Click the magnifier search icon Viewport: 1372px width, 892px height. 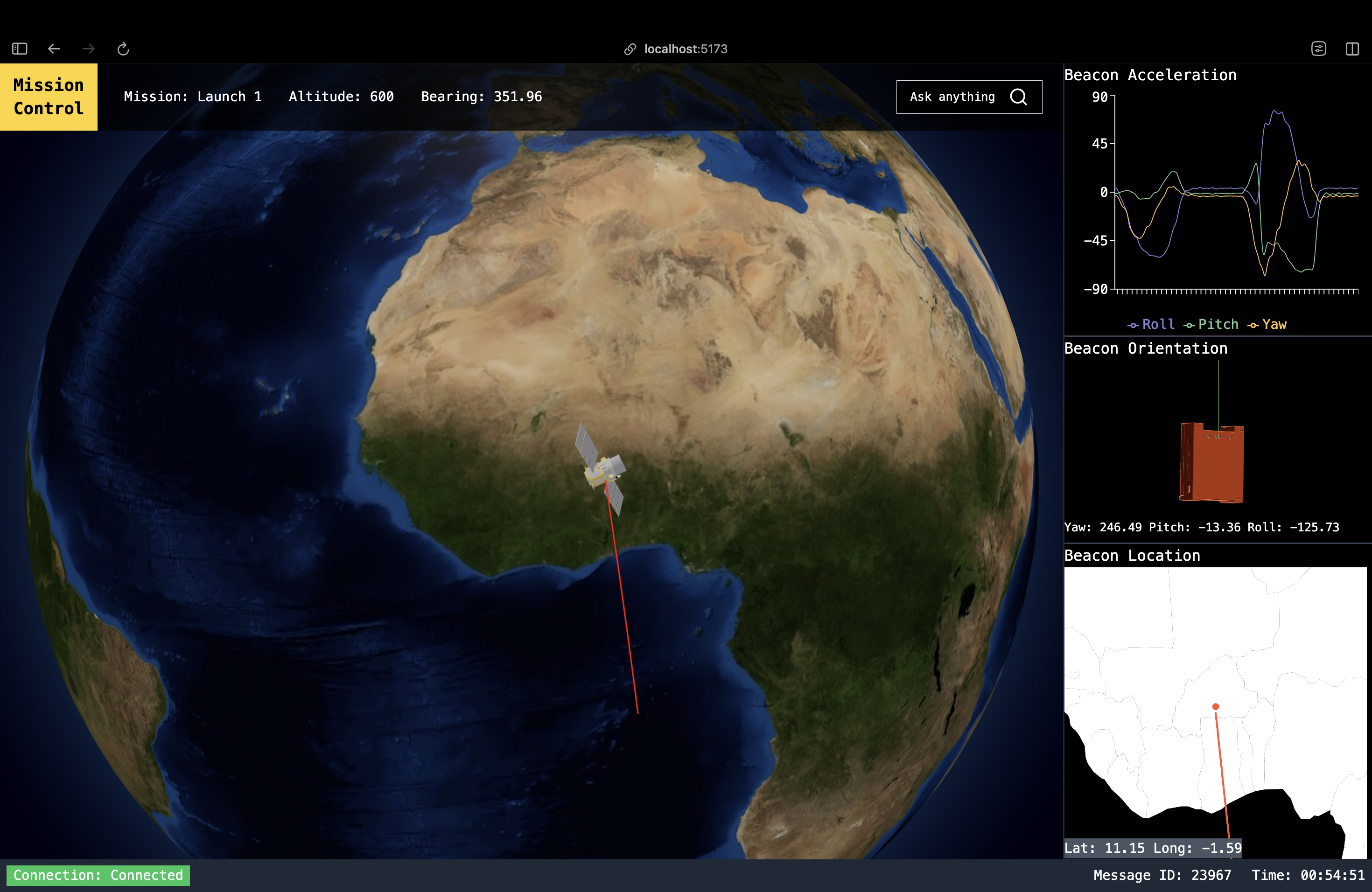coord(1019,97)
